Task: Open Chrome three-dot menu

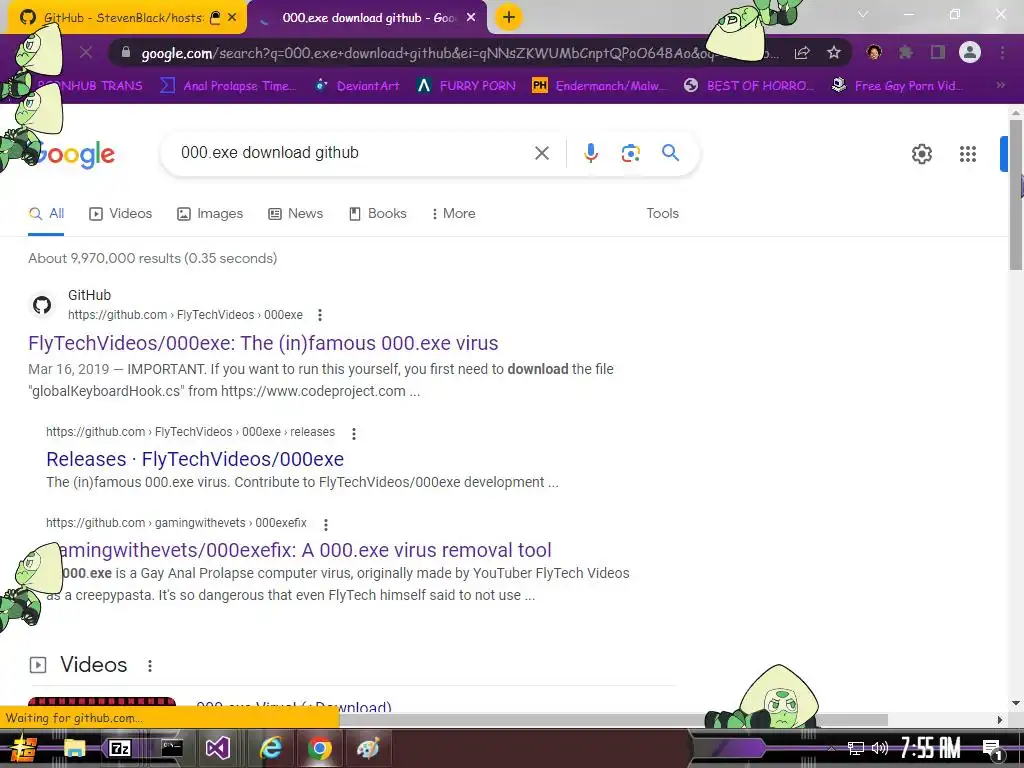Action: [x=1002, y=52]
